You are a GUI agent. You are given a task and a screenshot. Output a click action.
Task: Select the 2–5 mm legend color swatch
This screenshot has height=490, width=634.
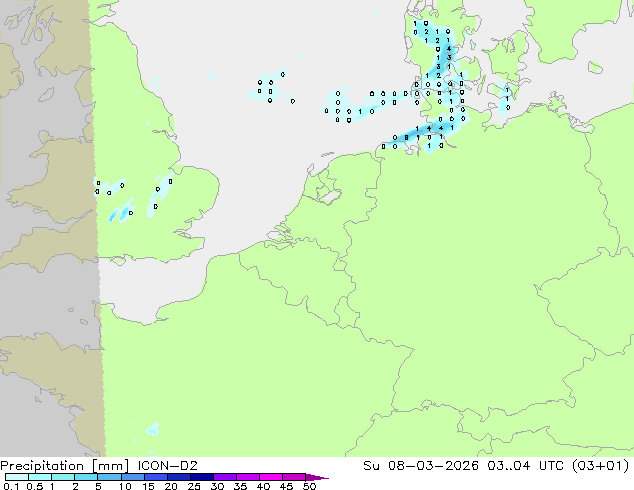(x=86, y=477)
